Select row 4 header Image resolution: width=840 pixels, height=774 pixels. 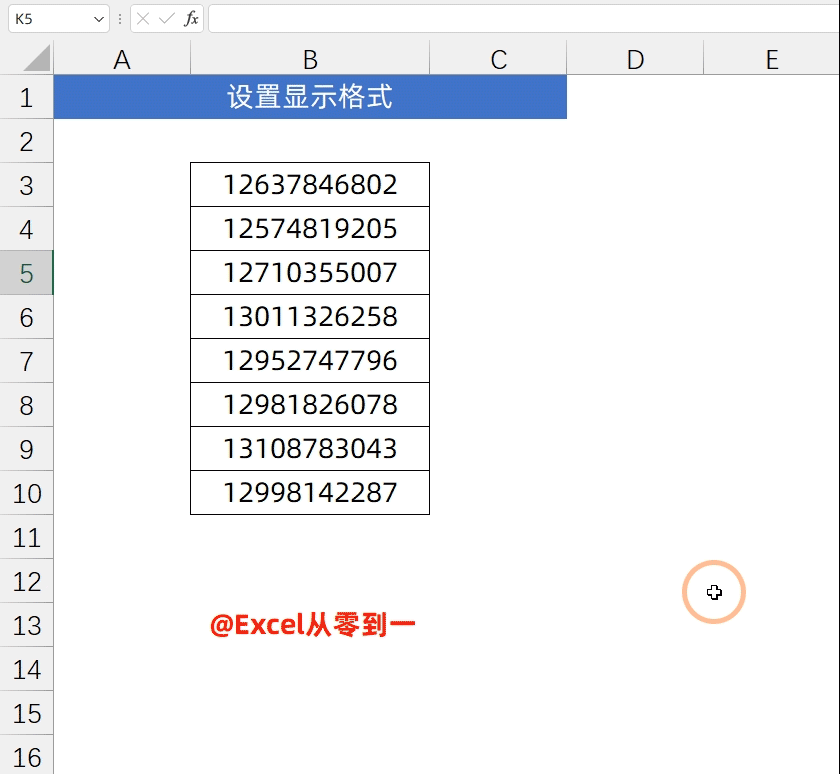(26, 229)
